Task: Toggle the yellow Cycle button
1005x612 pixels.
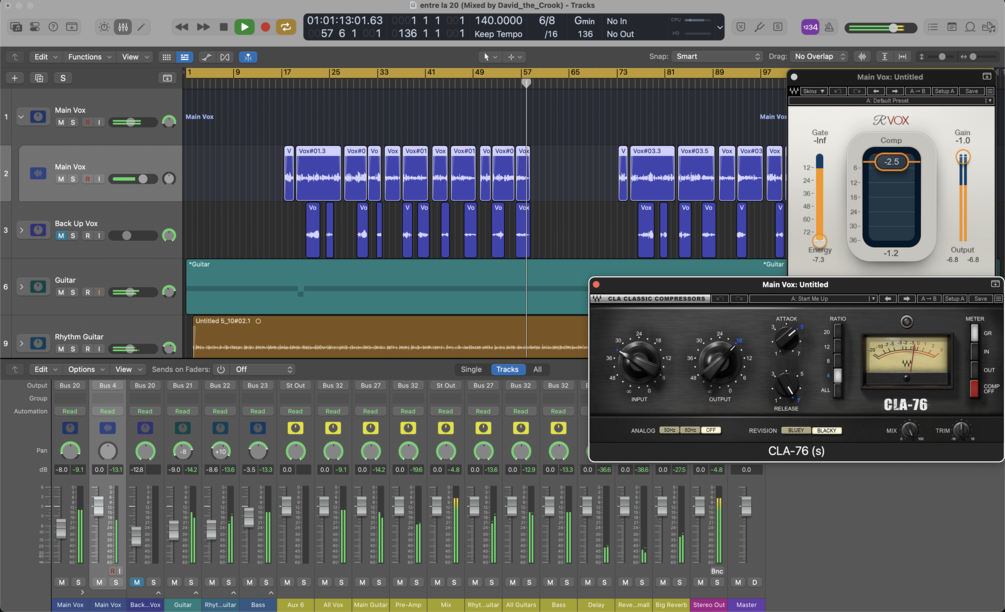Action: tap(285, 27)
